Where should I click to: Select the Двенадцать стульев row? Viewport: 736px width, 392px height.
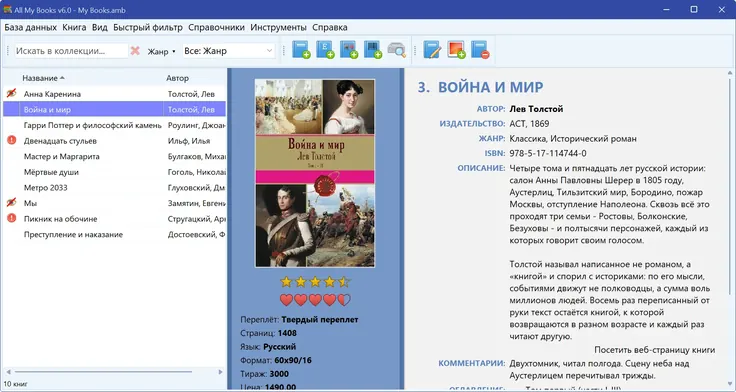pyautogui.click(x=115, y=140)
